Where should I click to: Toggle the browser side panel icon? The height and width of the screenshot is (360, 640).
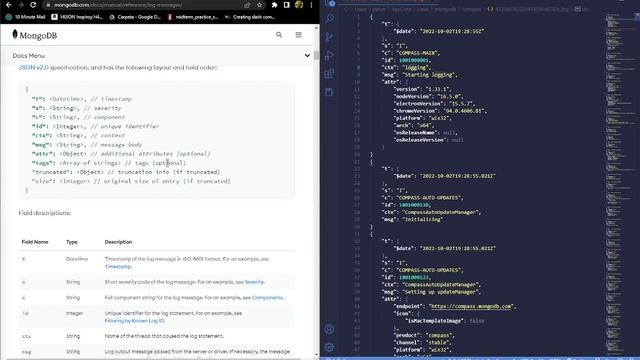click(287, 5)
